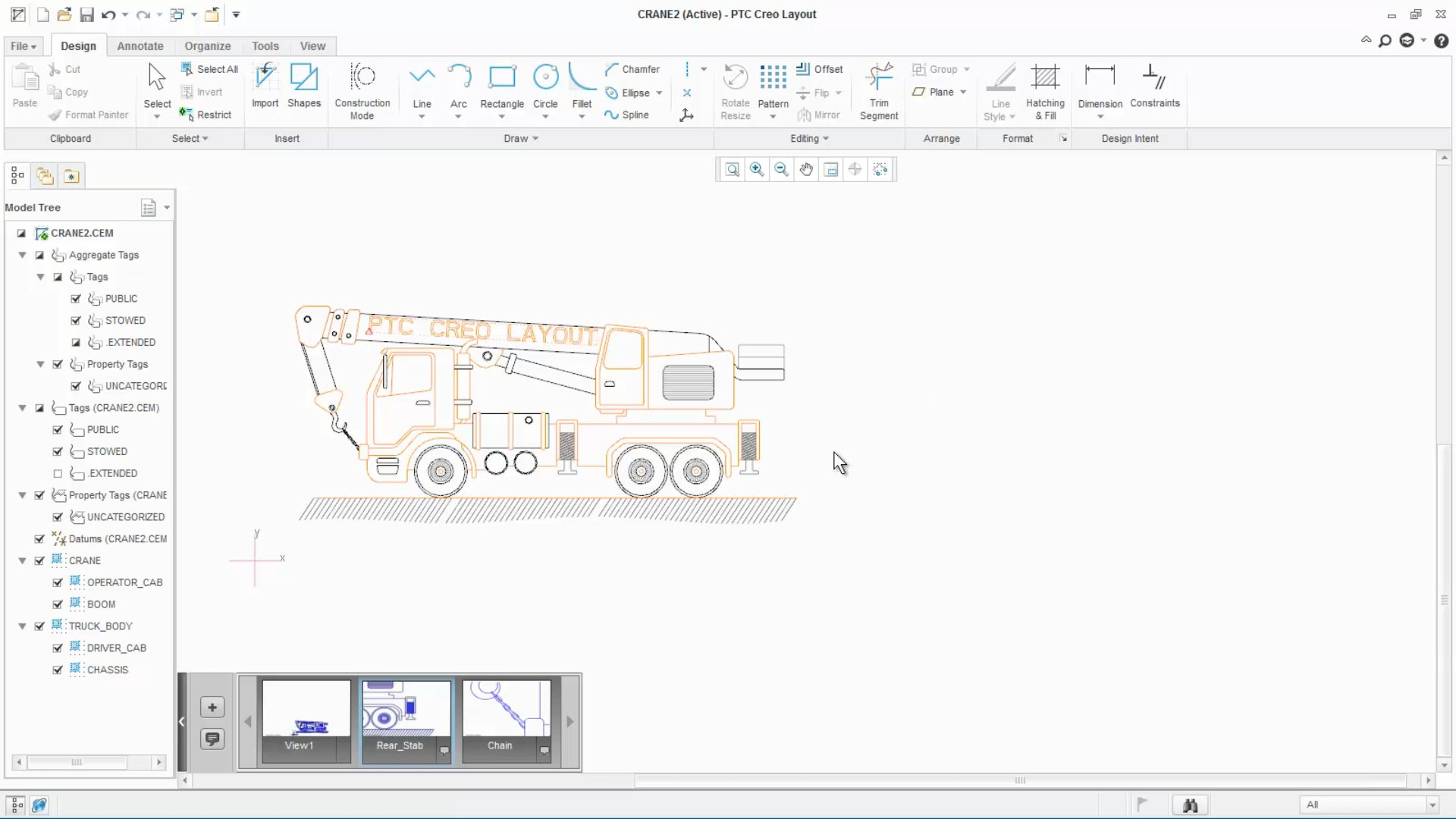Open the Plane dropdown arrow
Screen dimensions: 1456x819
tap(963, 92)
